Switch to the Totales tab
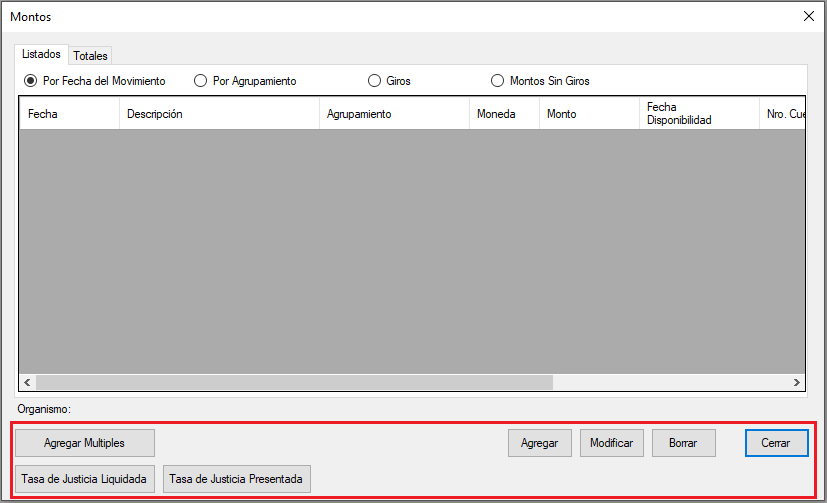 (x=91, y=56)
